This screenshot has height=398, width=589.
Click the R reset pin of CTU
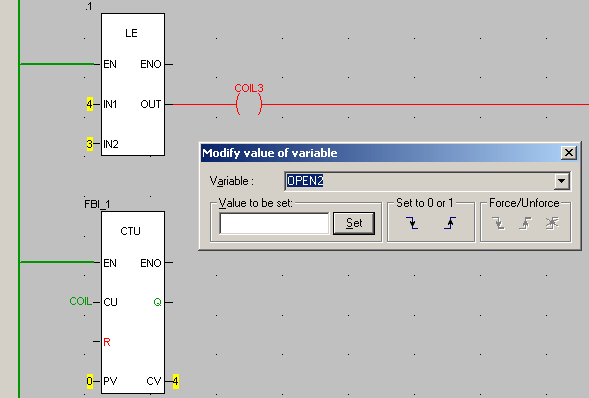click(x=107, y=342)
